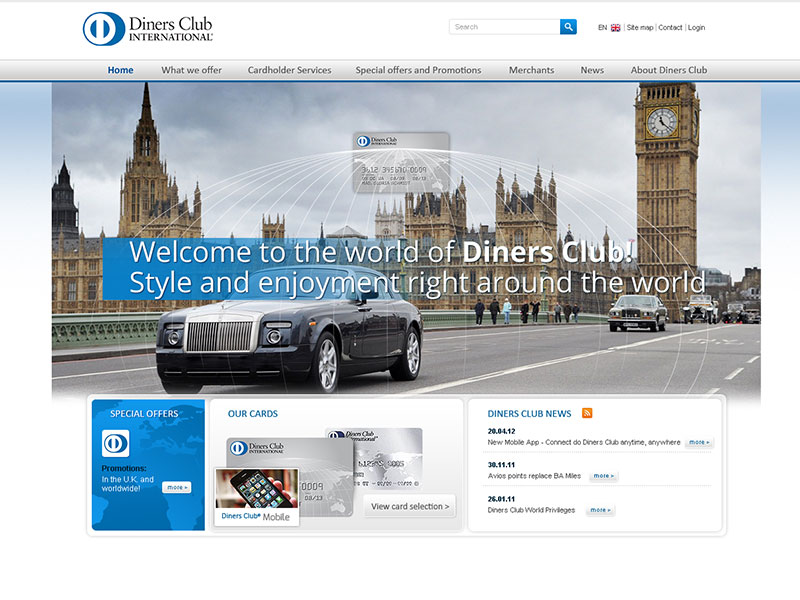Screen dimensions: 800x600
Task: Click the OUR CARDS heading
Action: coord(253,414)
